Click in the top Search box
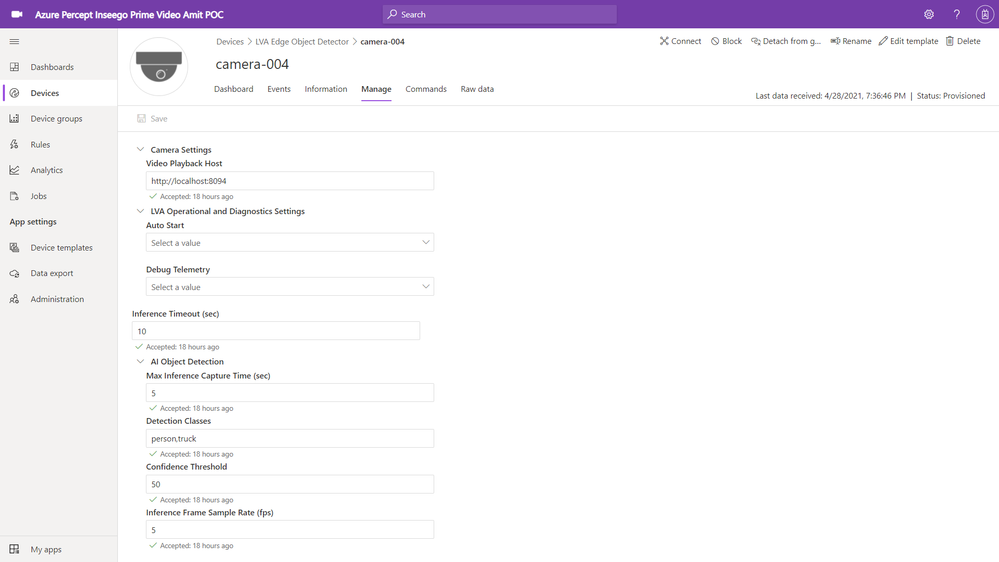The height and width of the screenshot is (562, 999). [x=500, y=14]
